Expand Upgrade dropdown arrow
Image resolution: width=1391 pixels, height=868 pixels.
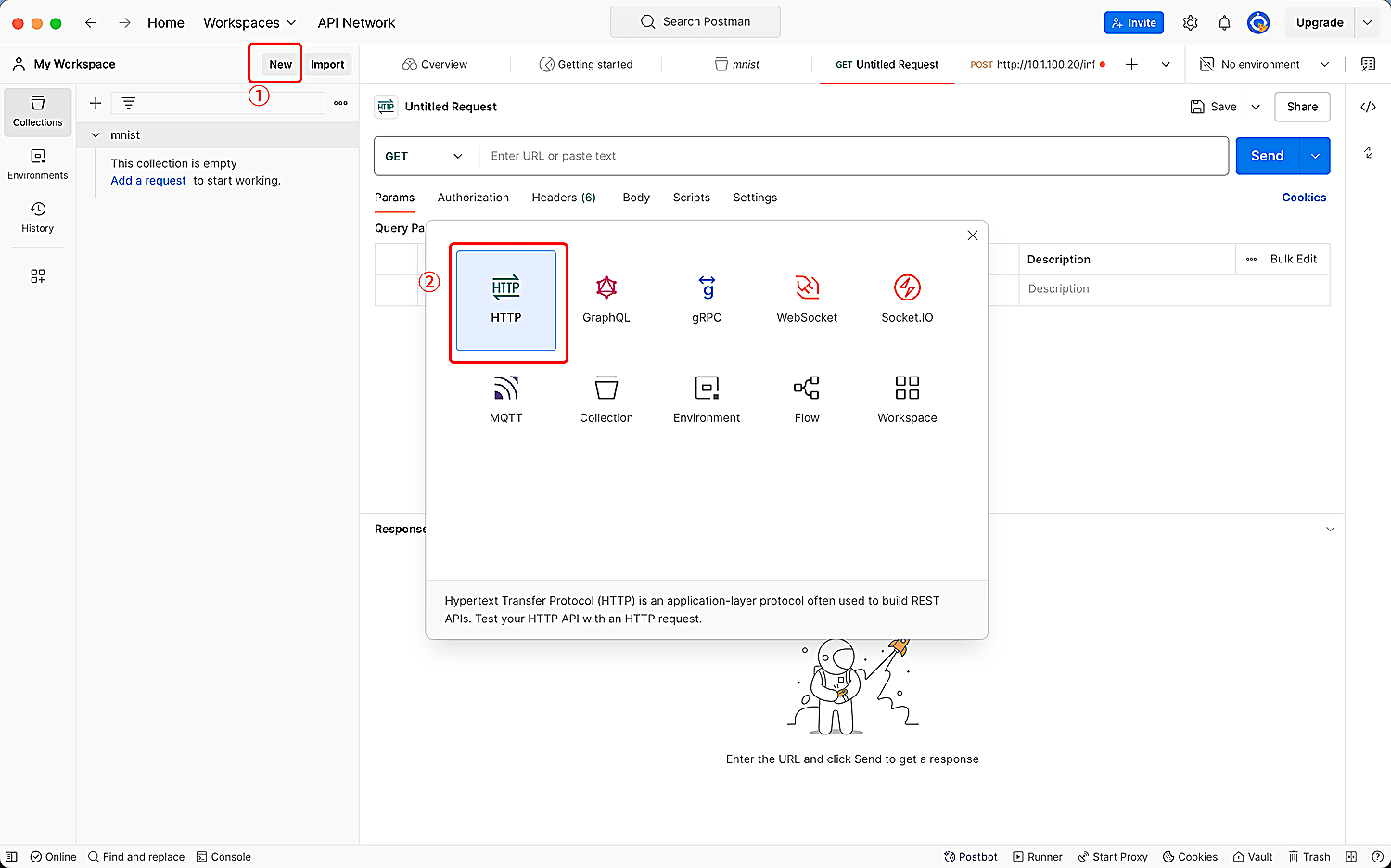[x=1367, y=22]
